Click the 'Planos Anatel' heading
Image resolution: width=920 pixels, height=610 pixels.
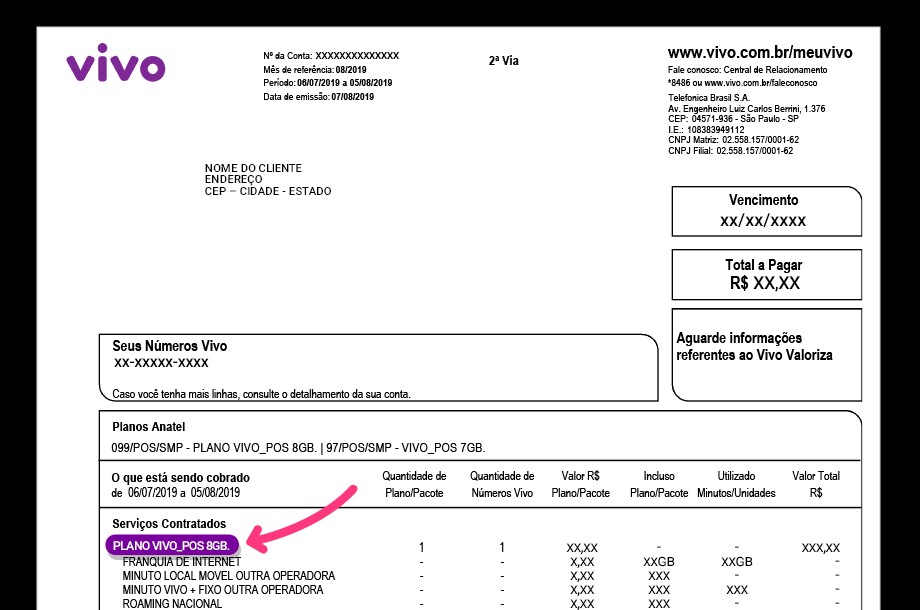[148, 427]
